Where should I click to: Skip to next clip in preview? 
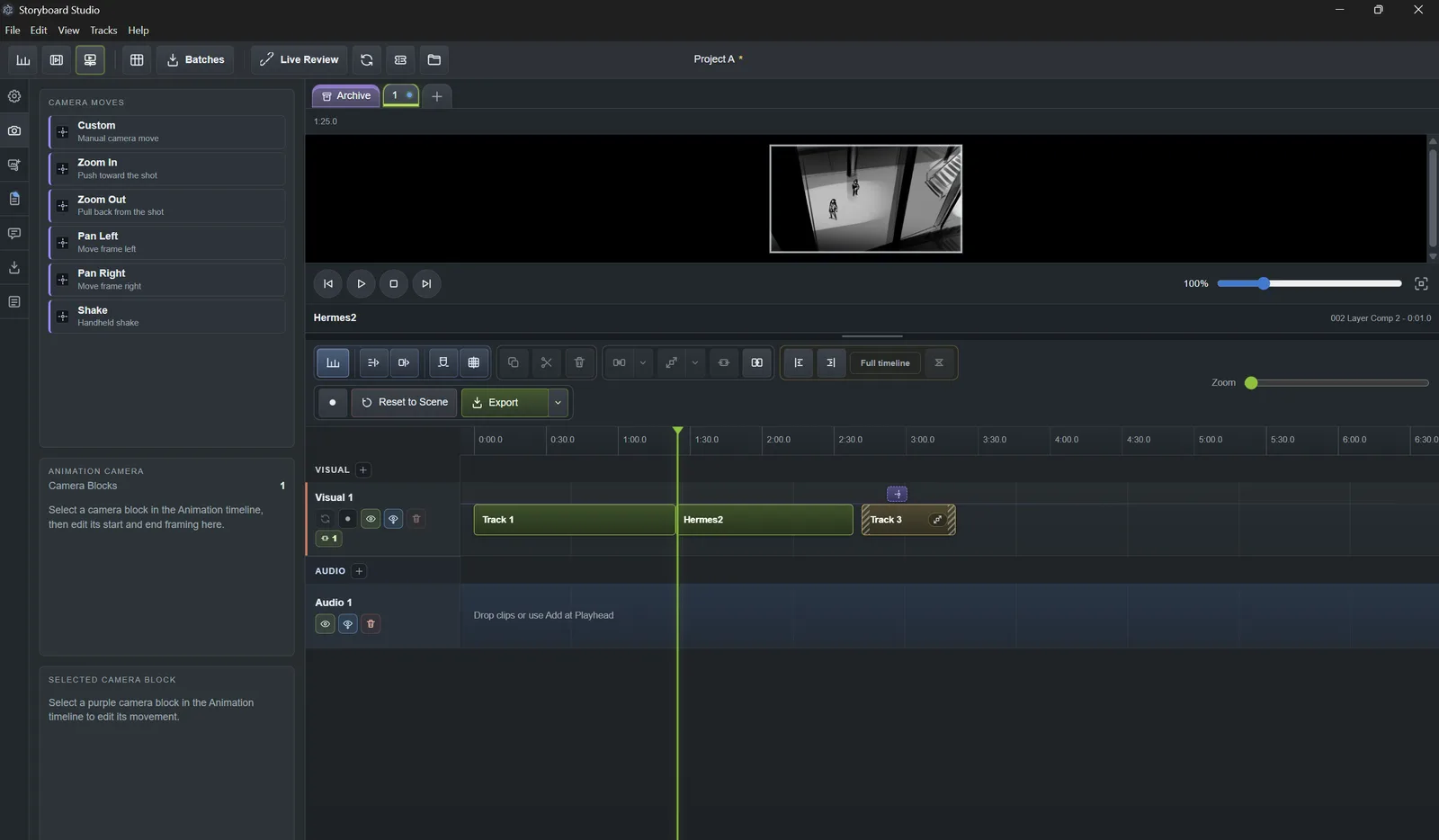coord(426,283)
